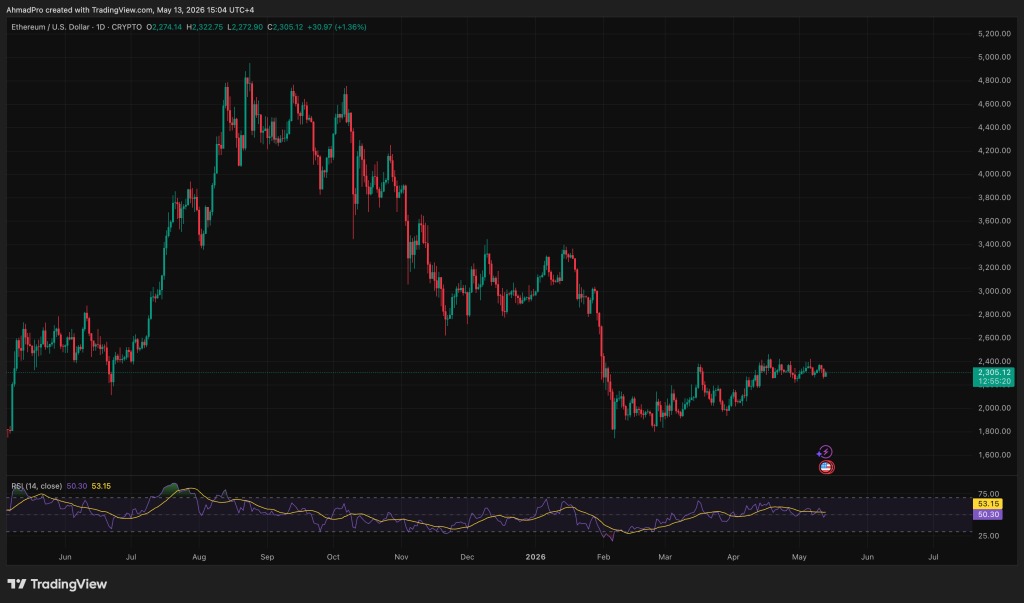The width and height of the screenshot is (1024, 603).
Task: Click the RSI value 50.30 in legend
Action: (x=76, y=486)
